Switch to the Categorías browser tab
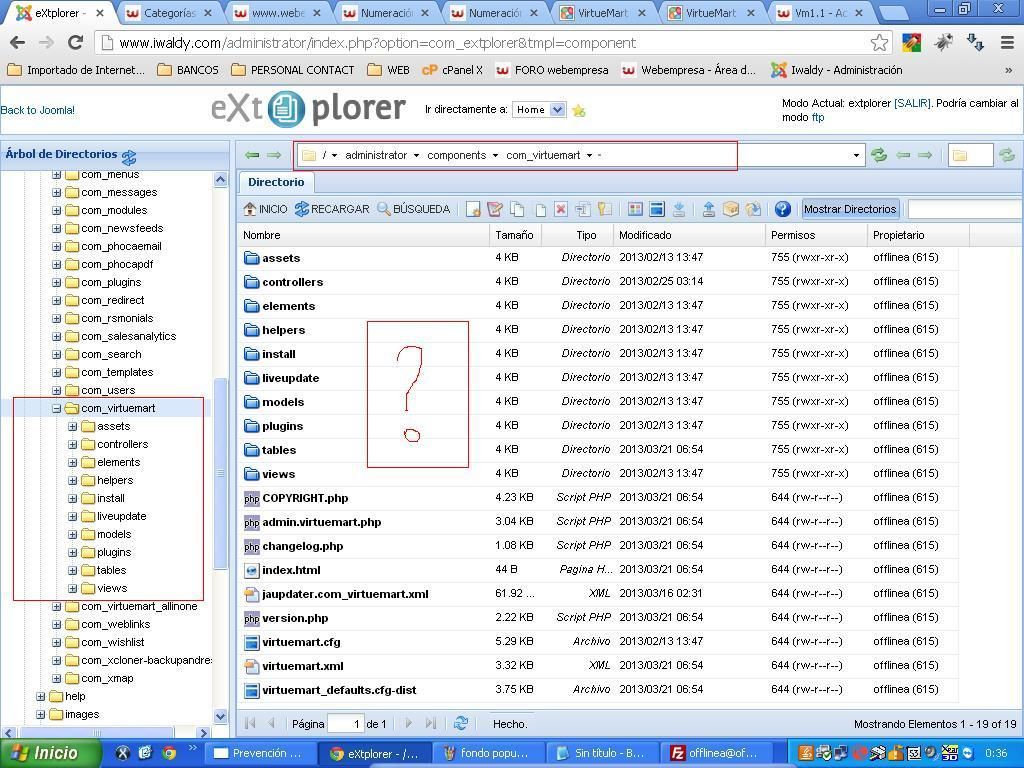 coord(169,12)
